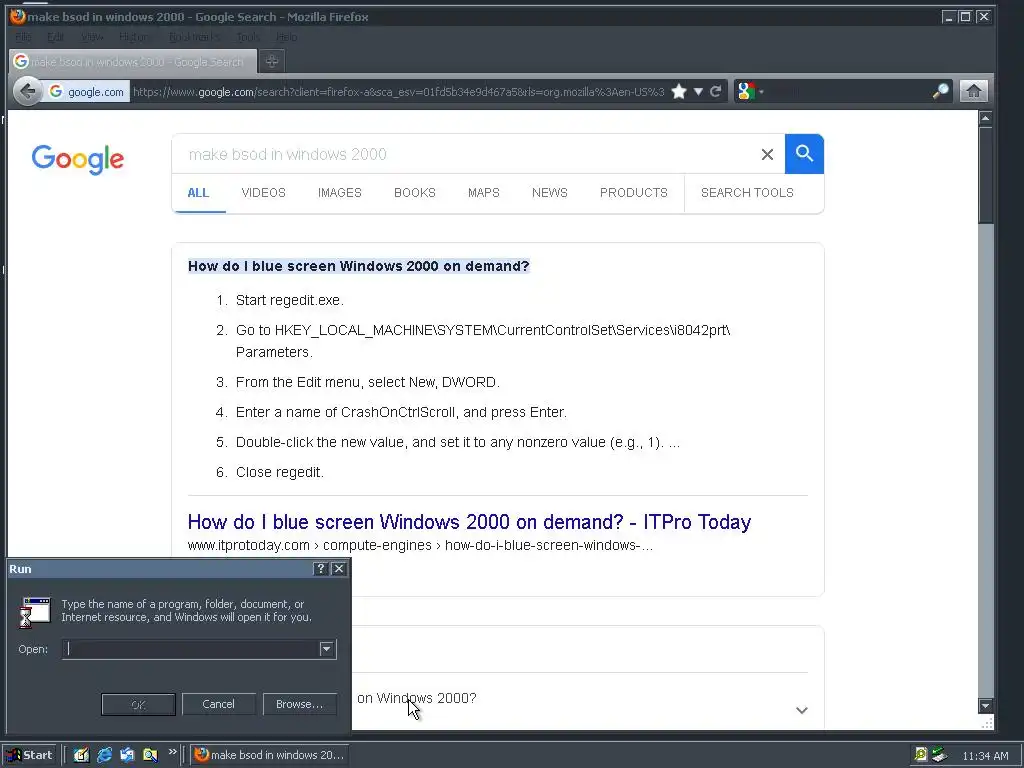Screen dimensions: 1024x768
Task: Click the step mentioning CrashOnCtrlScroll
Action: tap(401, 412)
